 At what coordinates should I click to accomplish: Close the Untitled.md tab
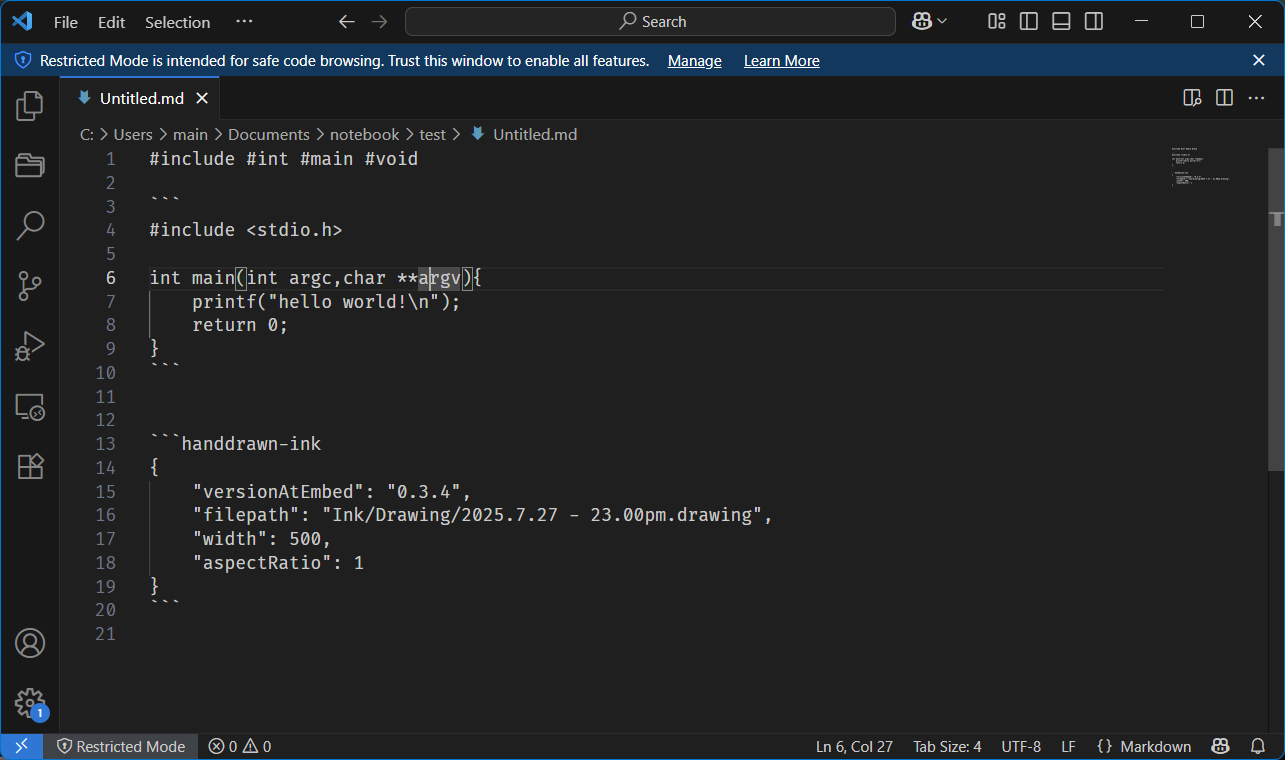tap(202, 98)
